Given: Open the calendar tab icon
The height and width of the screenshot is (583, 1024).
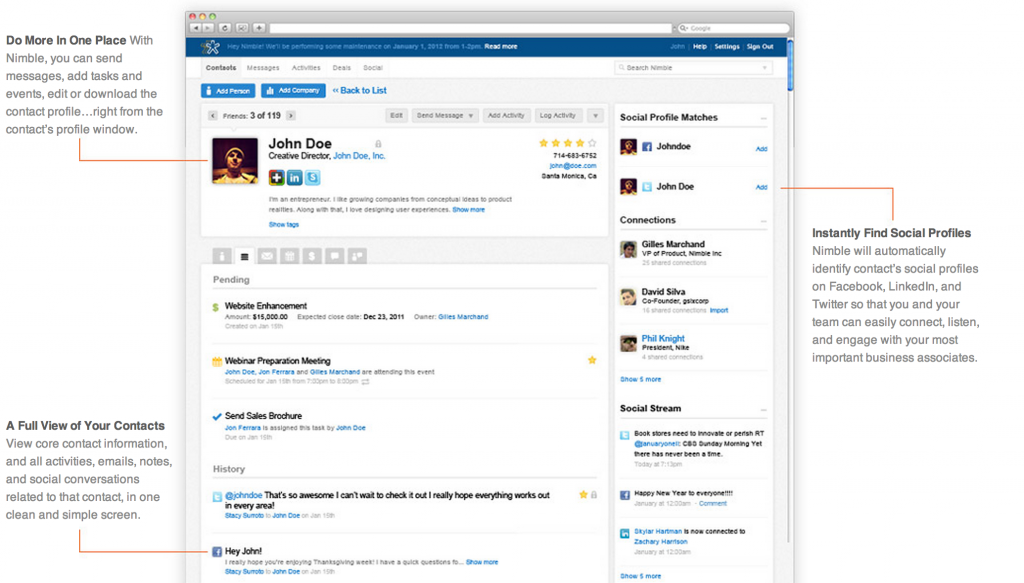Looking at the screenshot, I should point(289,256).
